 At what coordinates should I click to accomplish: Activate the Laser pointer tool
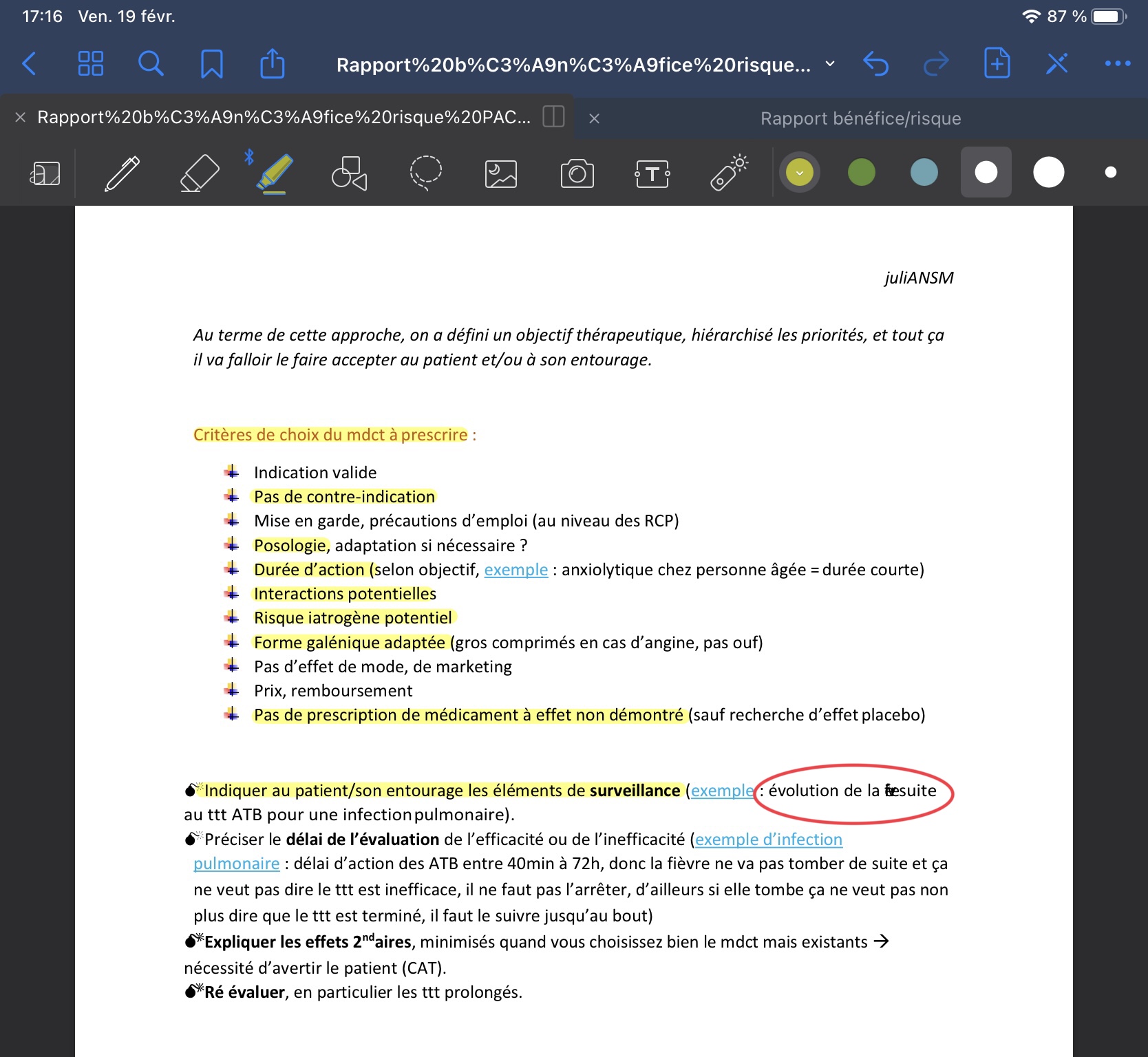coord(728,173)
